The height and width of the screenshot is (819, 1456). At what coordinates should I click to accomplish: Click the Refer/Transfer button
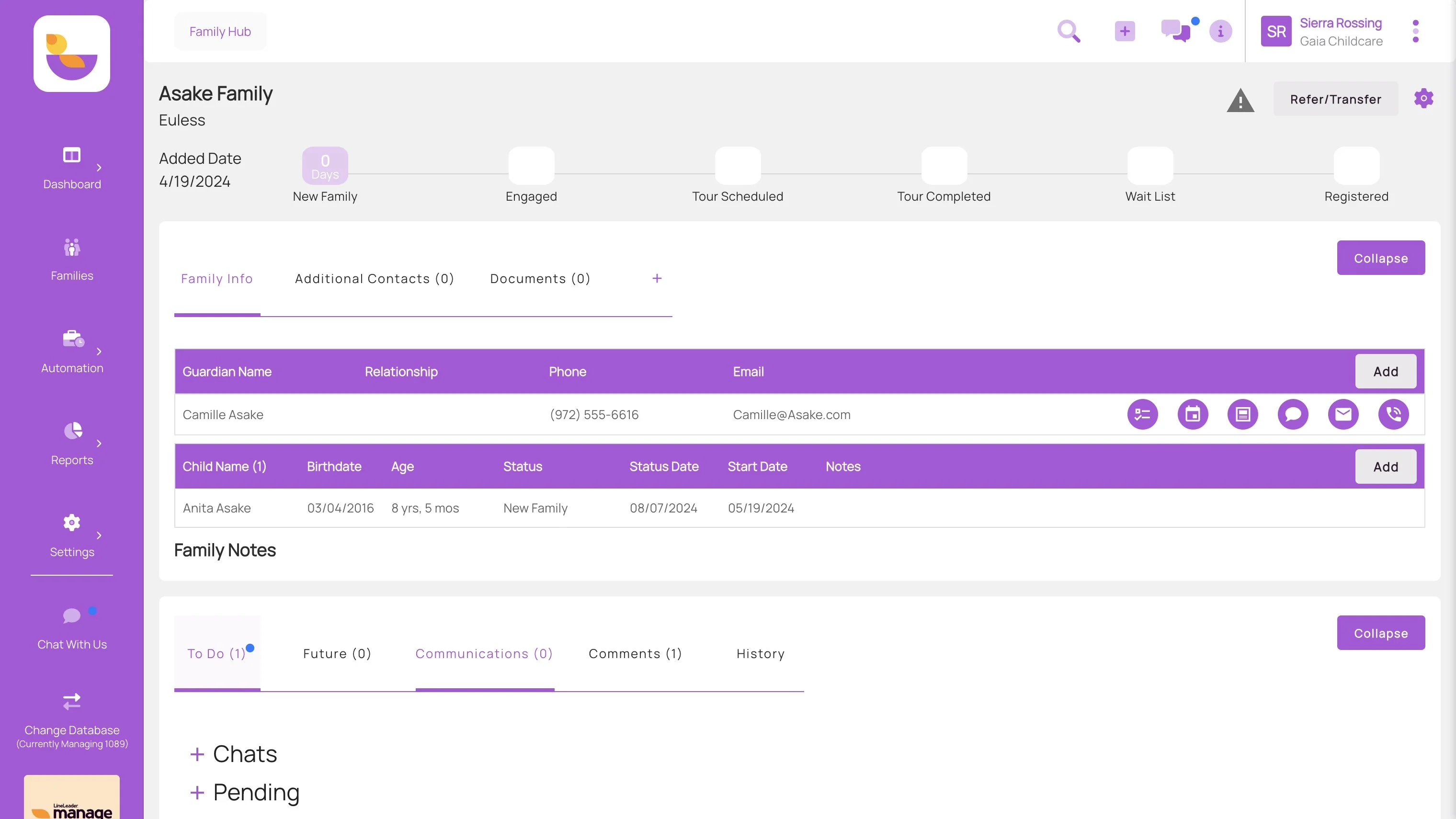1336,99
